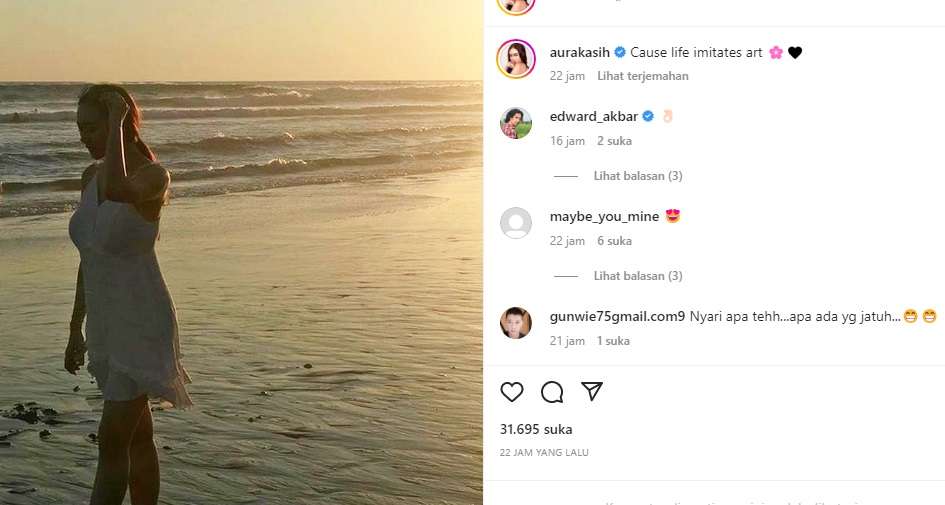
Task: Click the heart like icon
Action: 512,392
